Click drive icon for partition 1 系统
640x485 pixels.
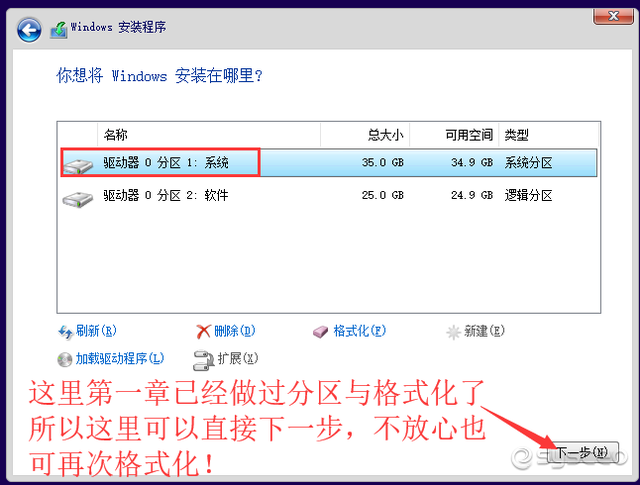78,165
